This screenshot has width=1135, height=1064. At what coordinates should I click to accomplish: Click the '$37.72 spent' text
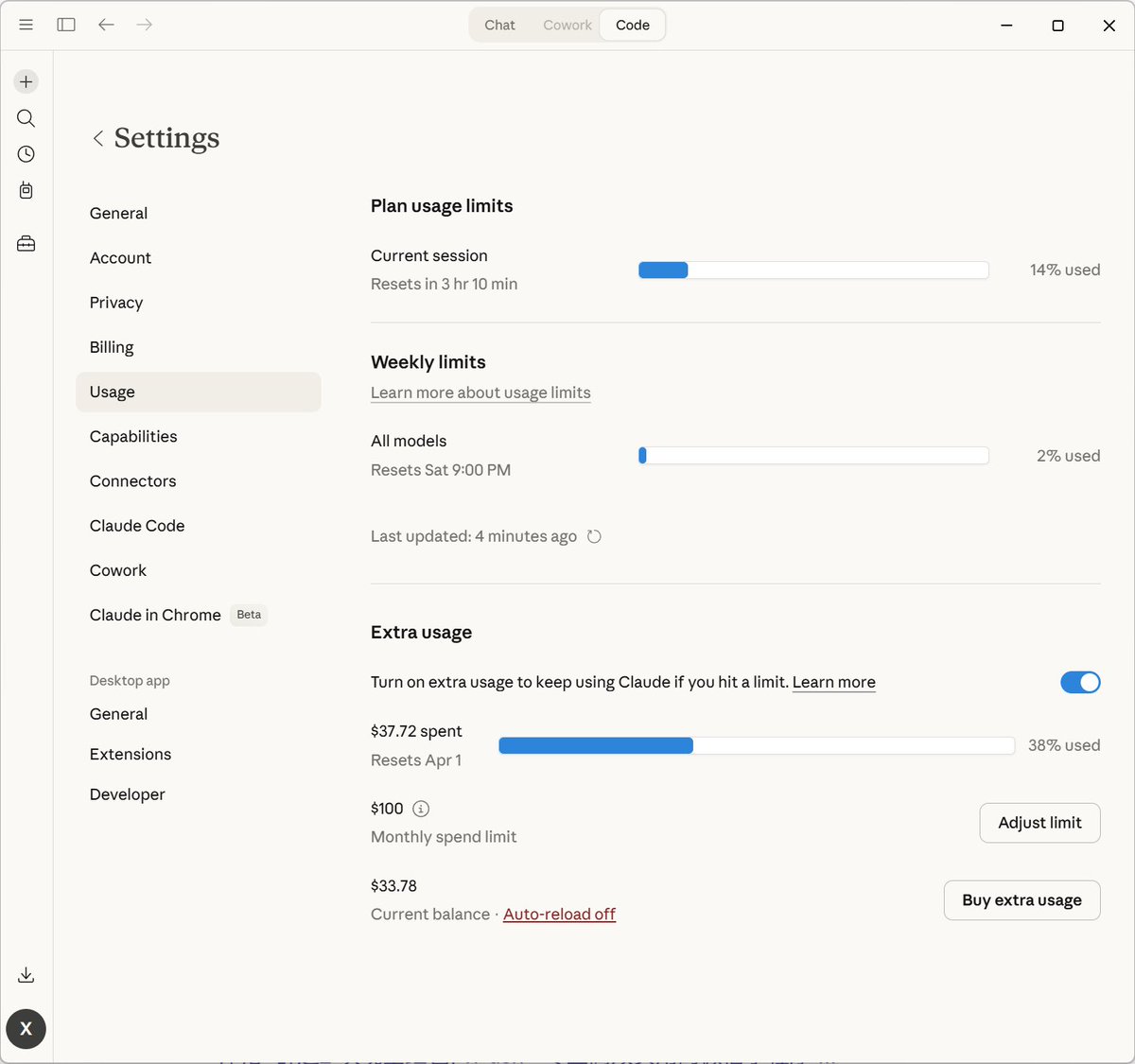(x=416, y=731)
